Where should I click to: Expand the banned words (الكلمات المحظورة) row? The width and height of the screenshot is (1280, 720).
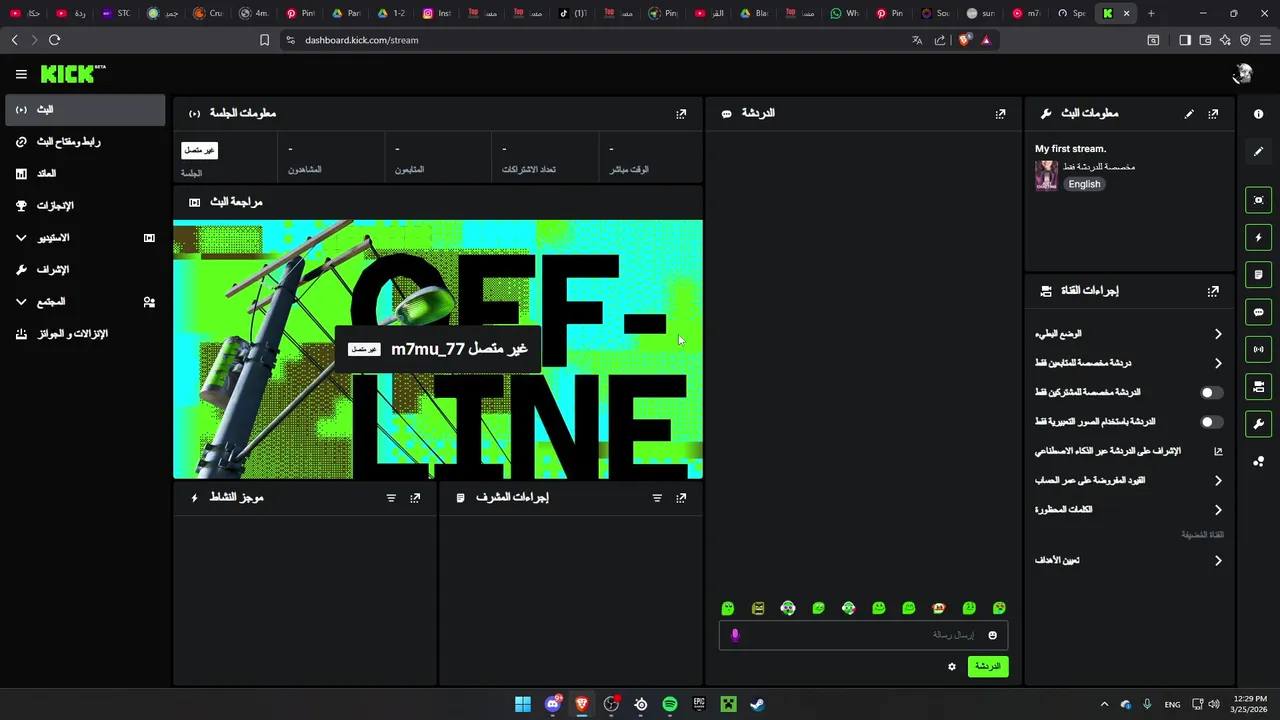1129,510
